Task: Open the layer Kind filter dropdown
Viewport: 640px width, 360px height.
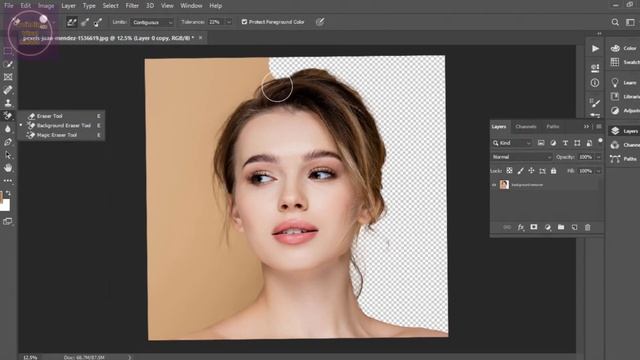Action: pyautogui.click(x=512, y=143)
